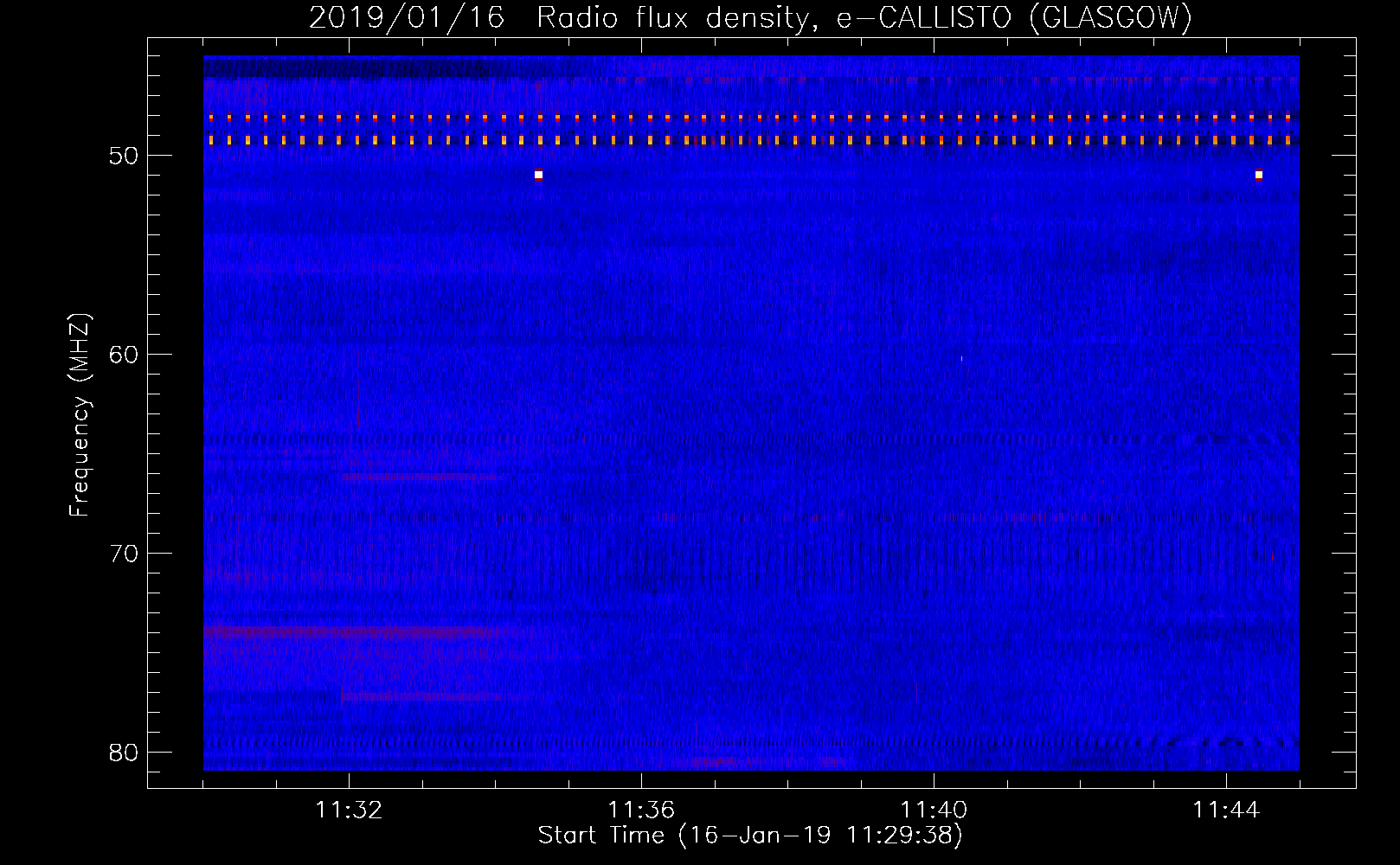Click the 11:36 time tick label
Screen dimensions: 1400x865
[x=641, y=811]
